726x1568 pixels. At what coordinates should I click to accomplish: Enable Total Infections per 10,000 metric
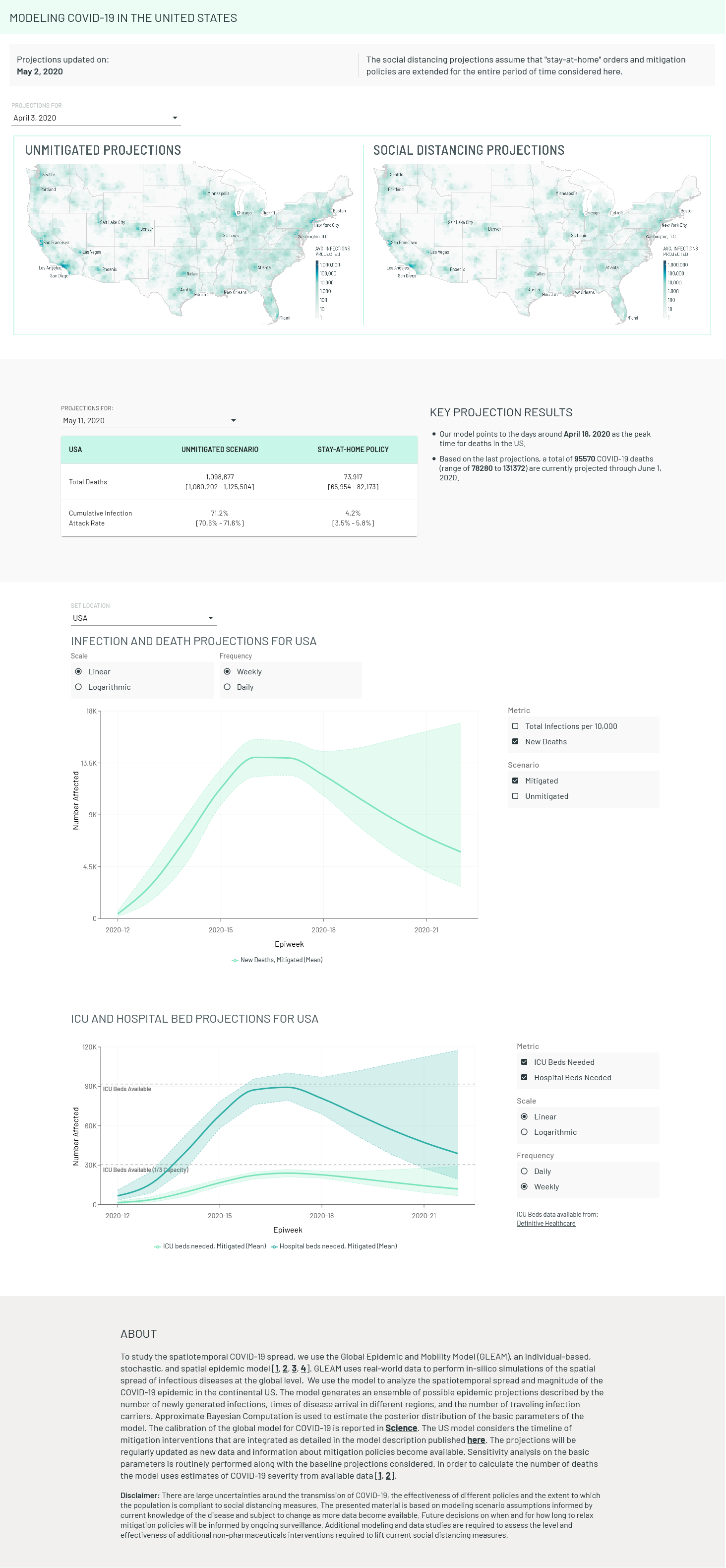tap(515, 726)
